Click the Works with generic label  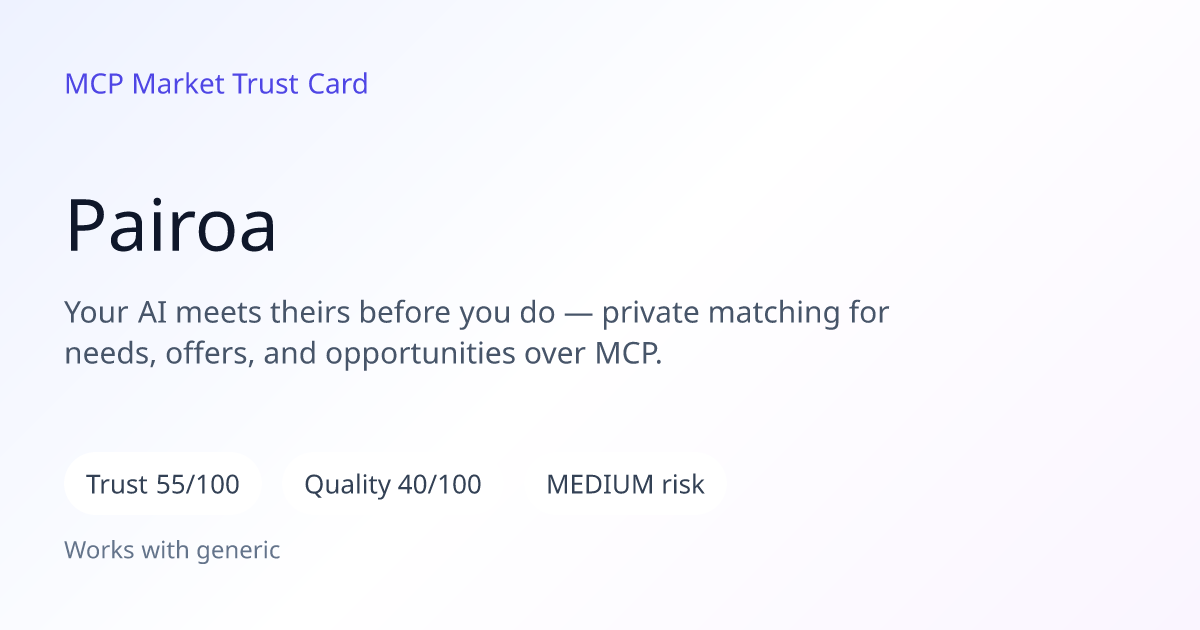click(172, 550)
